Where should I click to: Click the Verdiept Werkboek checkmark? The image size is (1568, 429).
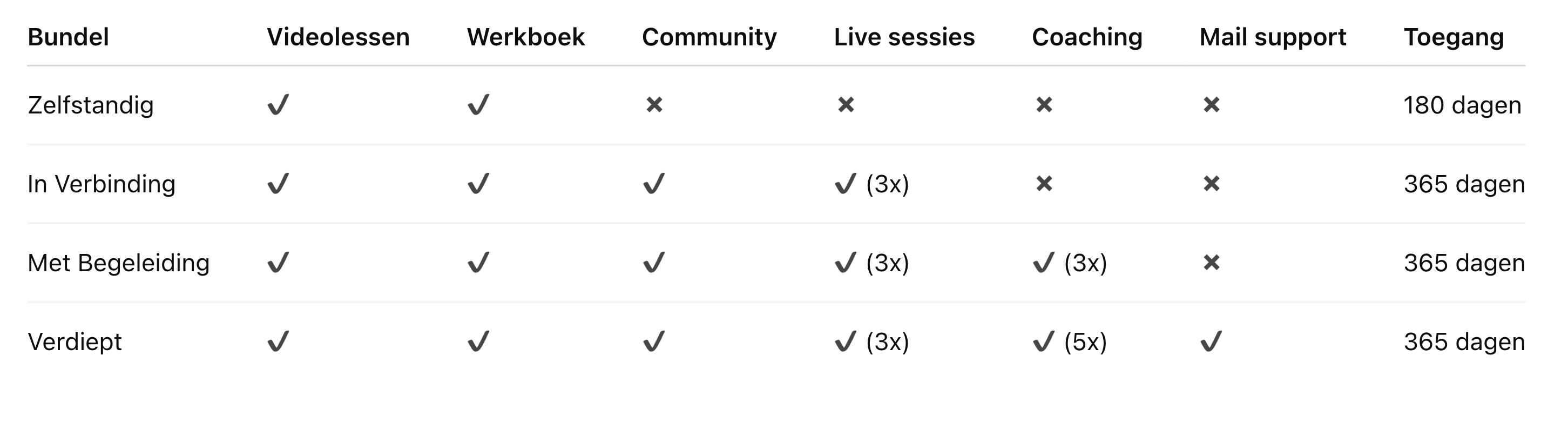tap(478, 341)
